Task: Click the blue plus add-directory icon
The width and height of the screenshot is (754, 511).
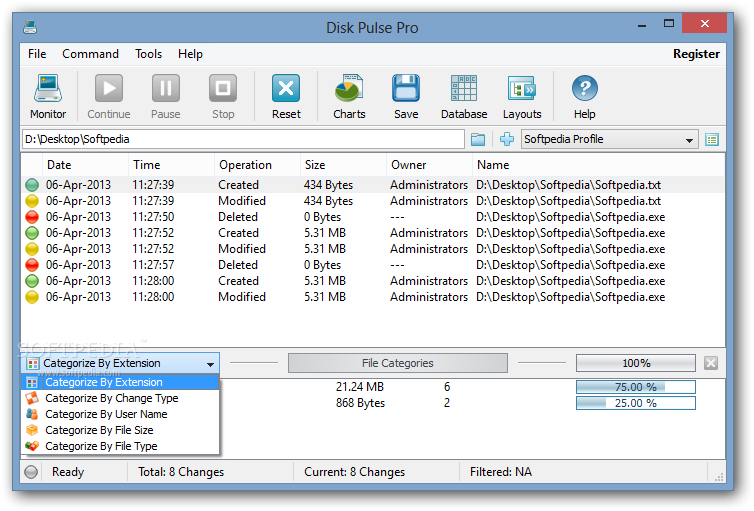Action: click(x=507, y=140)
